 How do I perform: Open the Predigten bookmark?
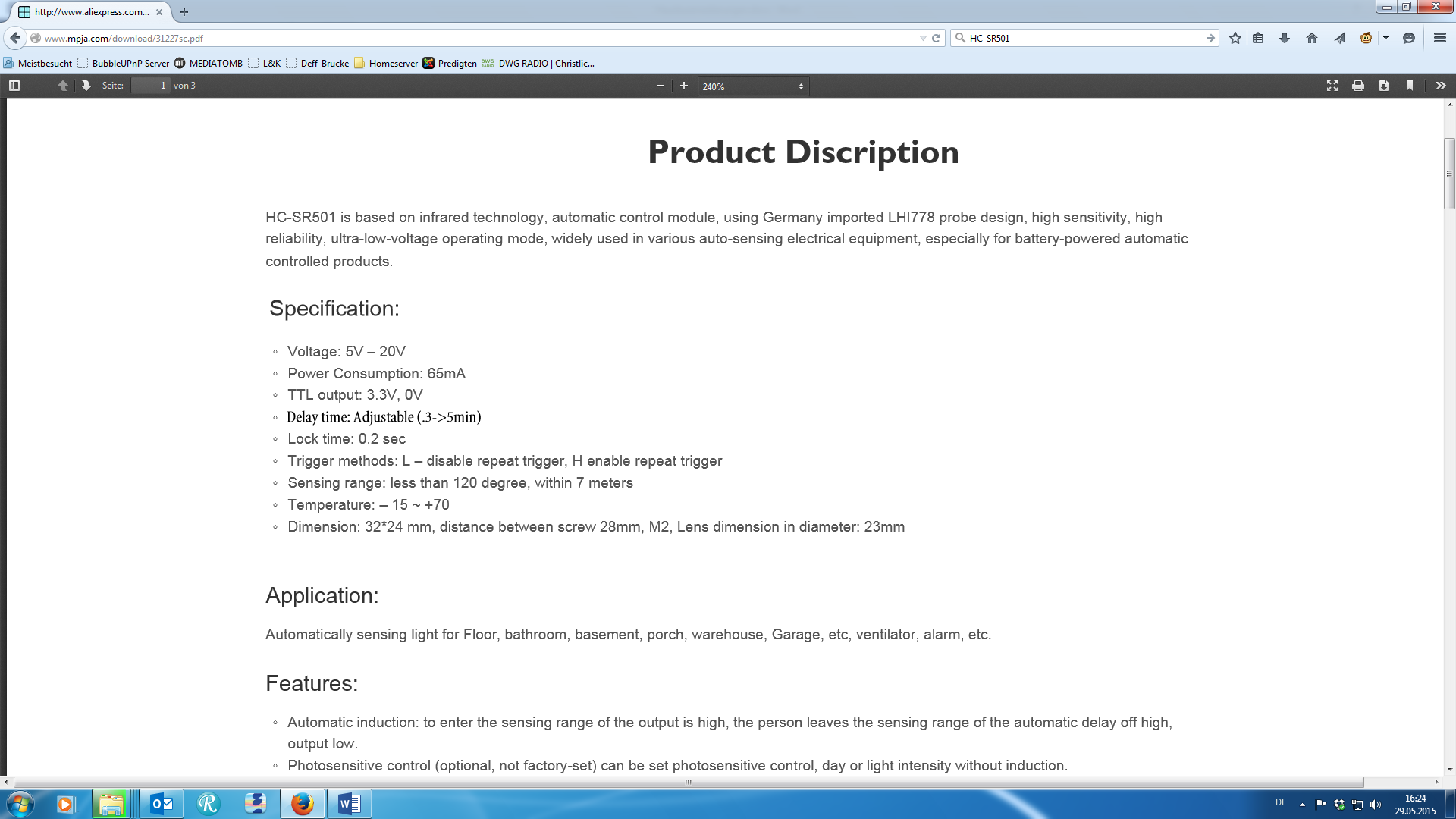tap(450, 63)
